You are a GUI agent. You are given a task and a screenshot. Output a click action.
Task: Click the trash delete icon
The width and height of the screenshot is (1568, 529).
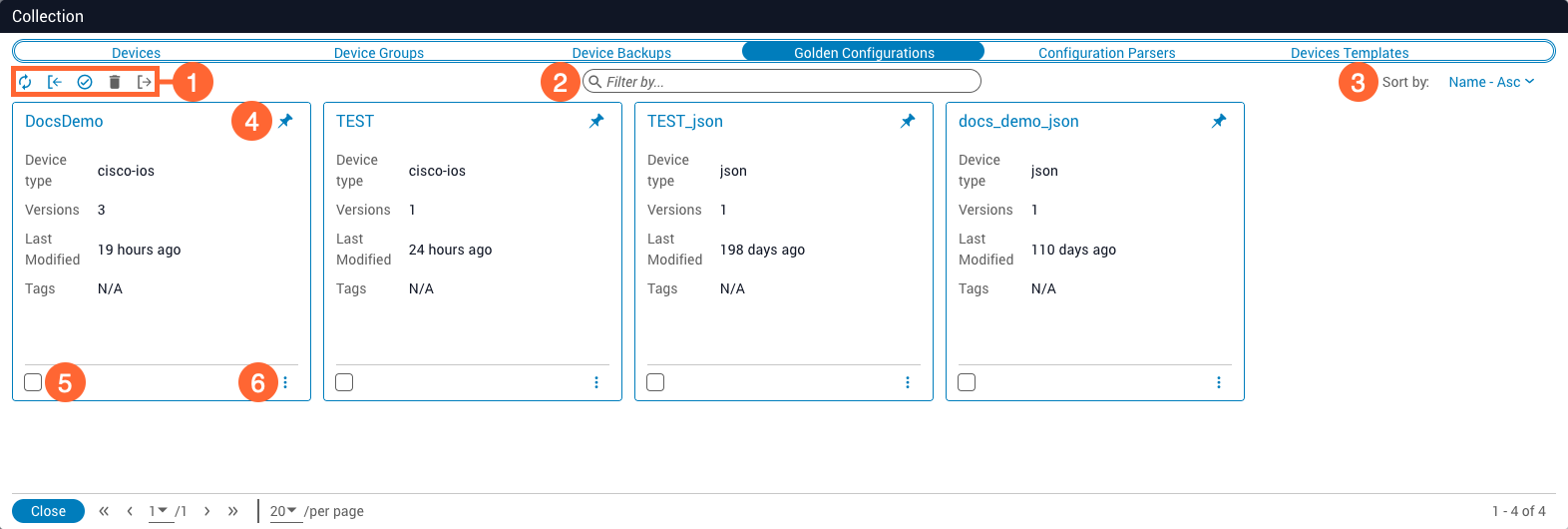[x=115, y=82]
